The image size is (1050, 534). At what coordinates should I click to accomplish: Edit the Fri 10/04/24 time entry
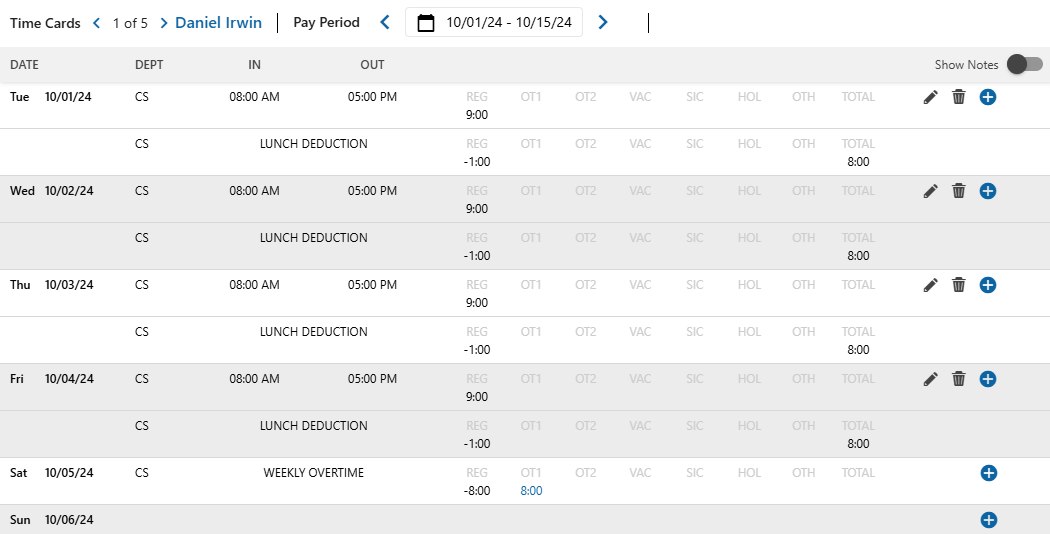coord(931,379)
